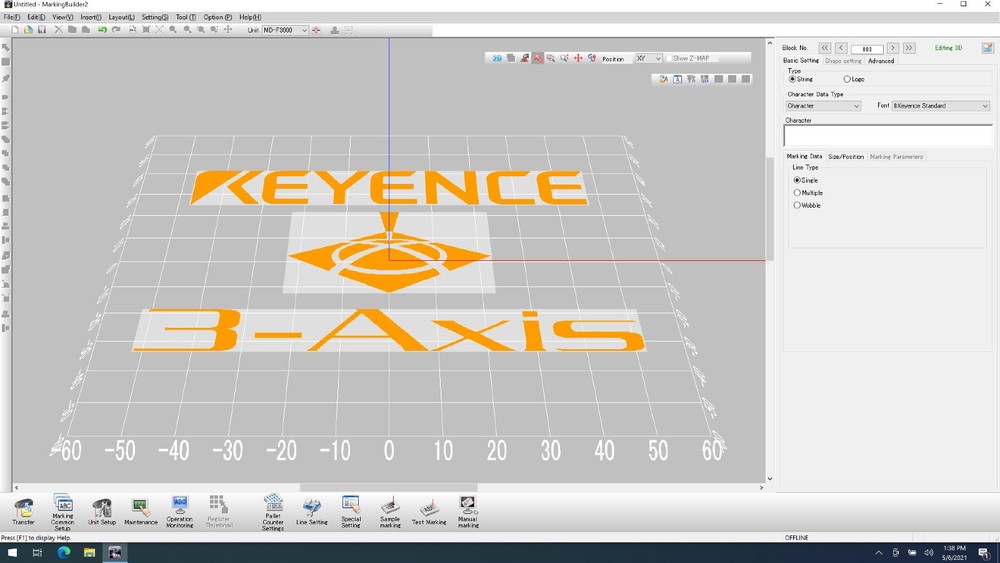Open Marking Common Setup
The height and width of the screenshot is (563, 1000).
[62, 512]
